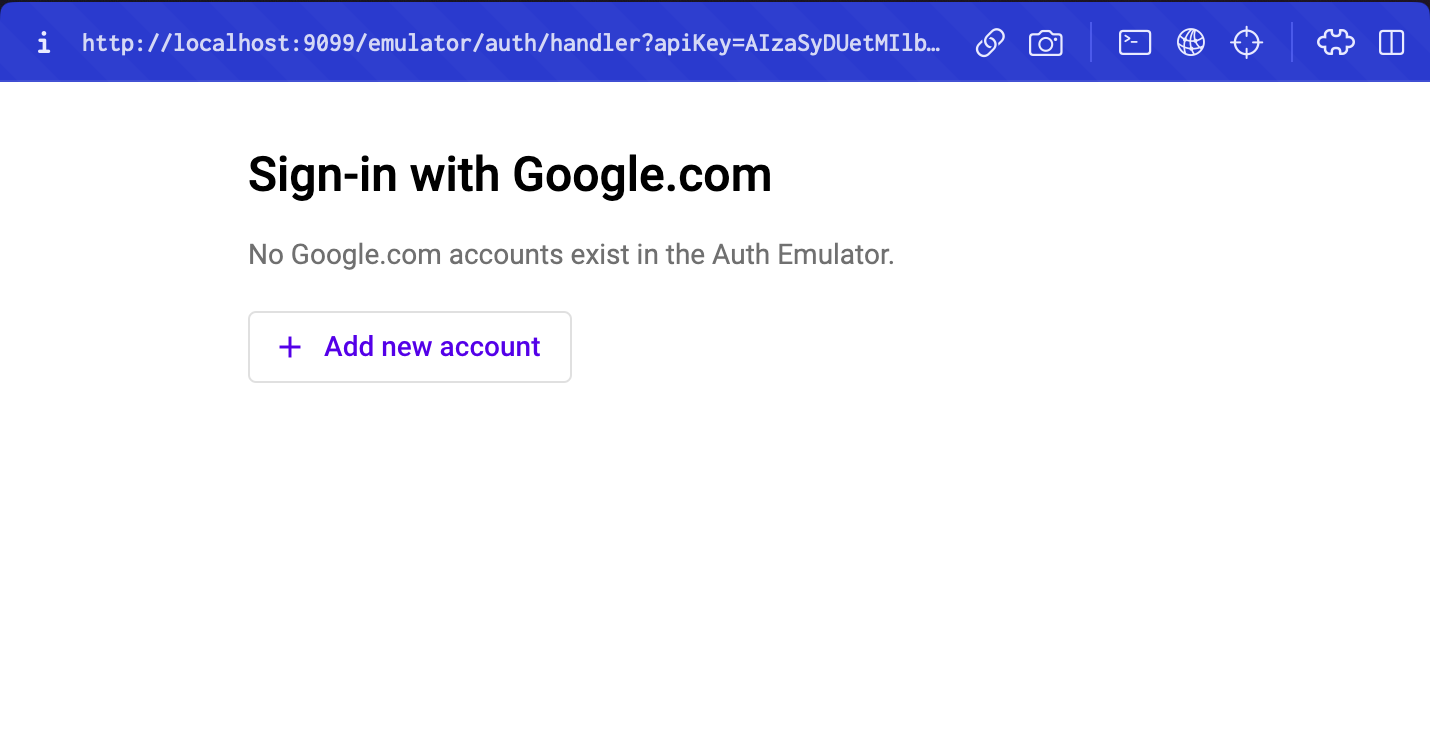Click the Add new account button
Image resolution: width=1430 pixels, height=730 pixels.
(x=410, y=347)
